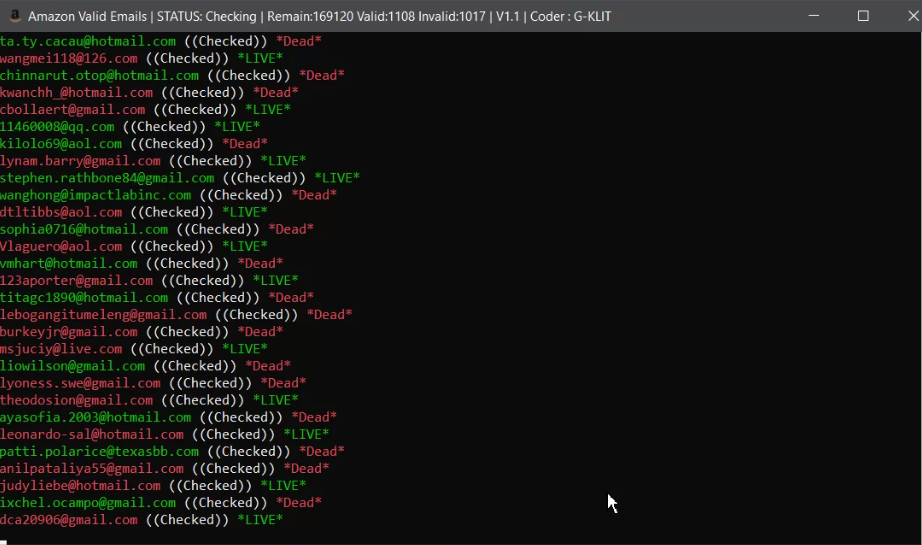Maximize the email checker console window
Screen dimensions: 922x545
[863, 16]
